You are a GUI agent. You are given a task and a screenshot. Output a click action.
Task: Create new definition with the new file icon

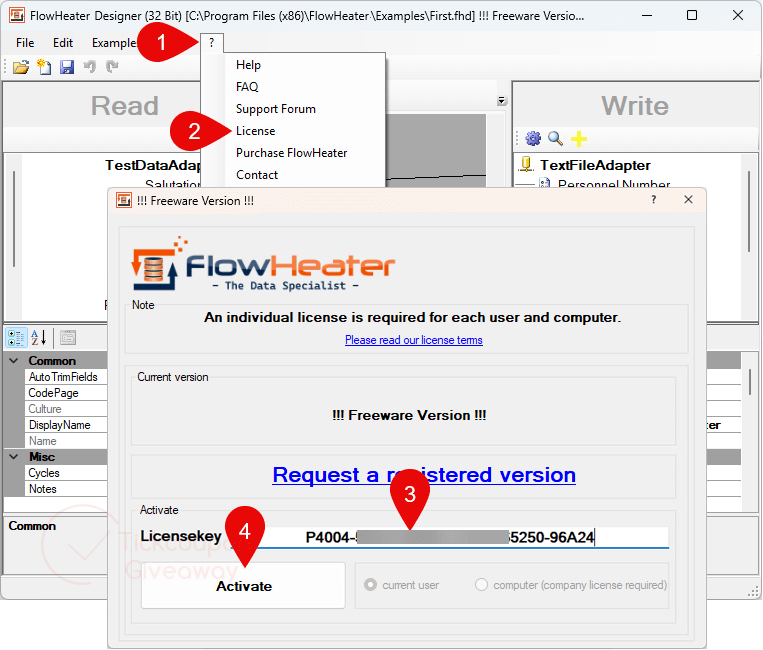point(44,67)
